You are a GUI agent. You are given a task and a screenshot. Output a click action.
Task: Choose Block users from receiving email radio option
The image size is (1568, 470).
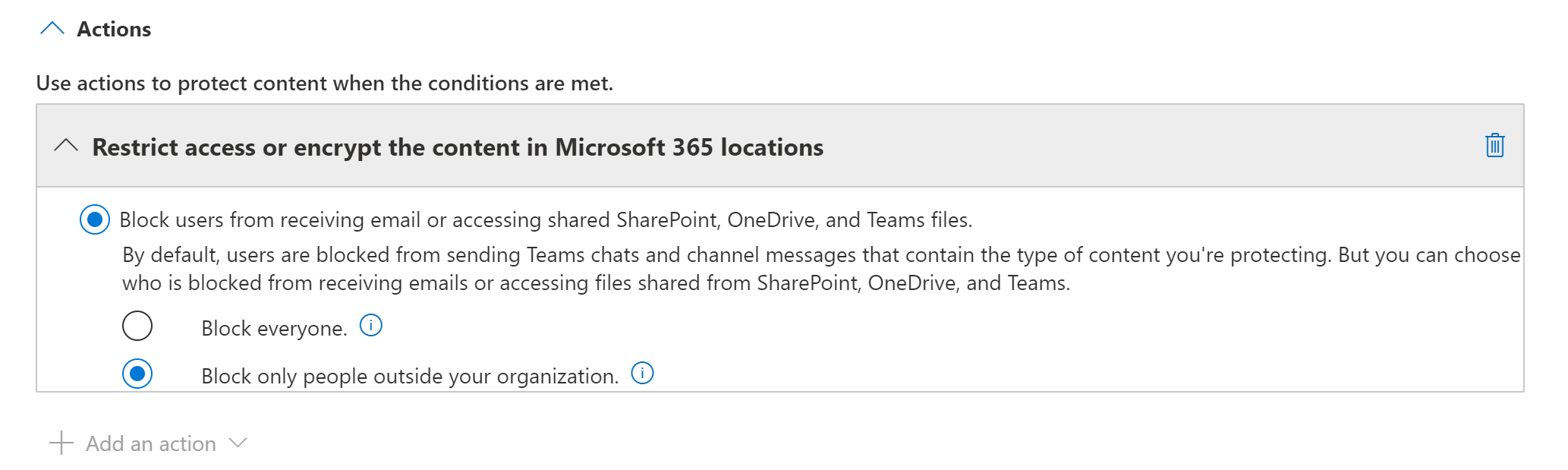95,219
